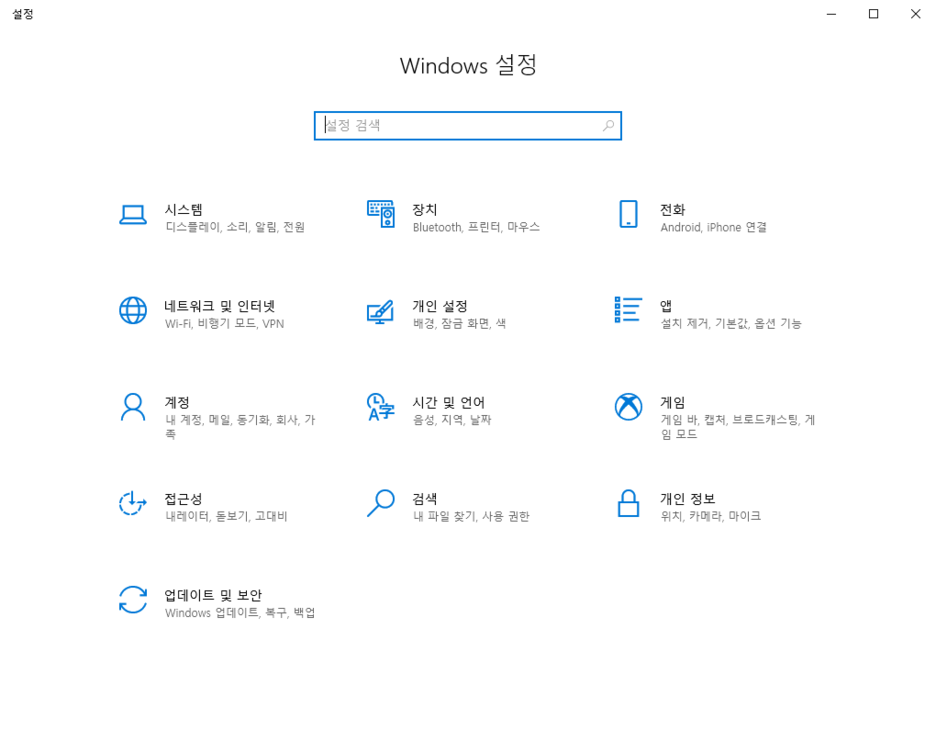936x730 pixels.
Task: Go to 장치 settings title
Action: pyautogui.click(x=424, y=210)
